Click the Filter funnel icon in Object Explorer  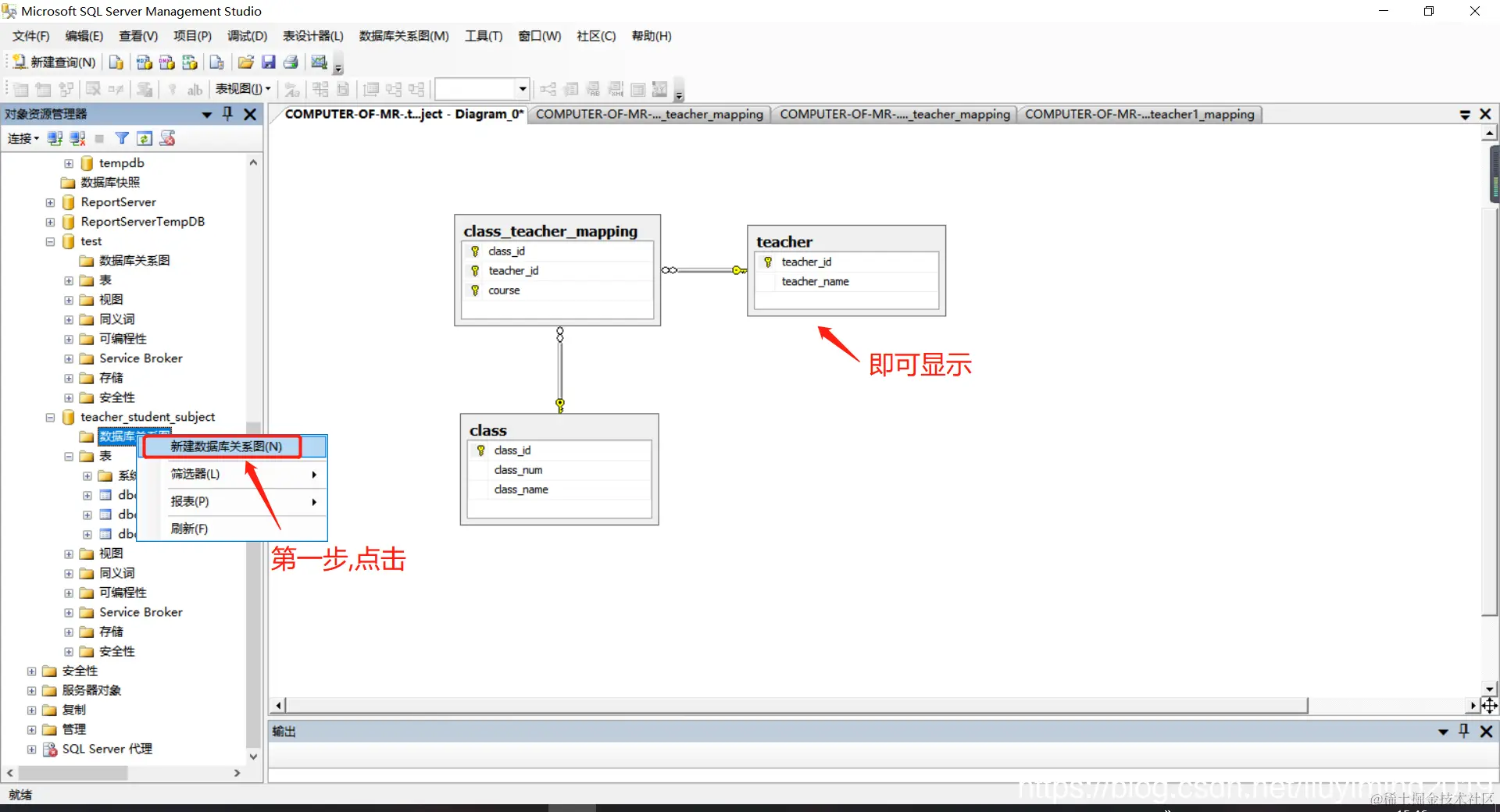[x=122, y=139]
